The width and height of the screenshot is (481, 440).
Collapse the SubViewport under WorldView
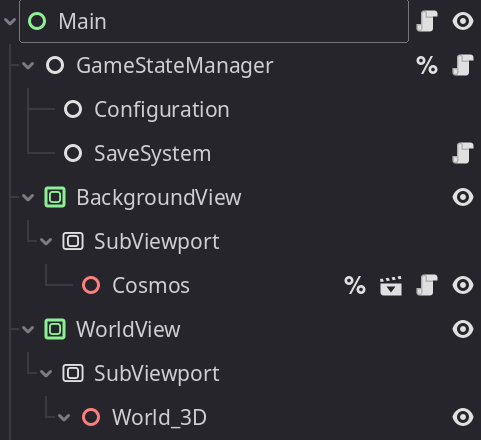click(46, 373)
